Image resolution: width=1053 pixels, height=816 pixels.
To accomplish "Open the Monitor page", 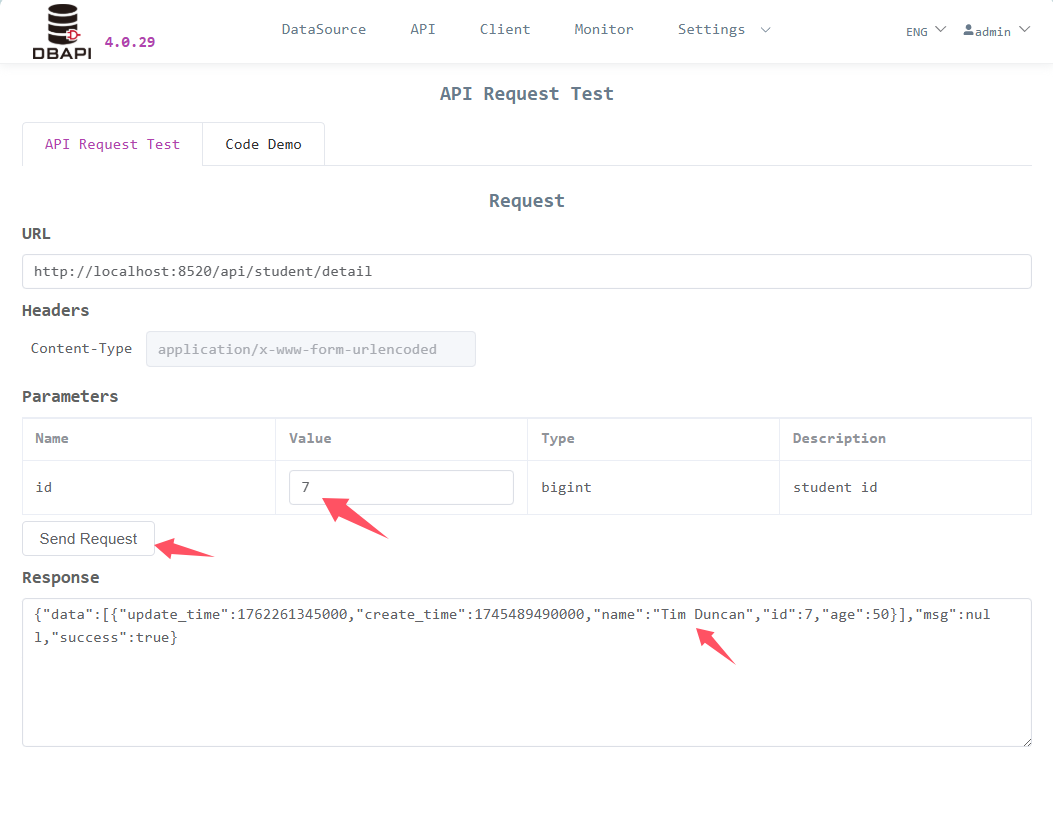I will click(x=603, y=29).
